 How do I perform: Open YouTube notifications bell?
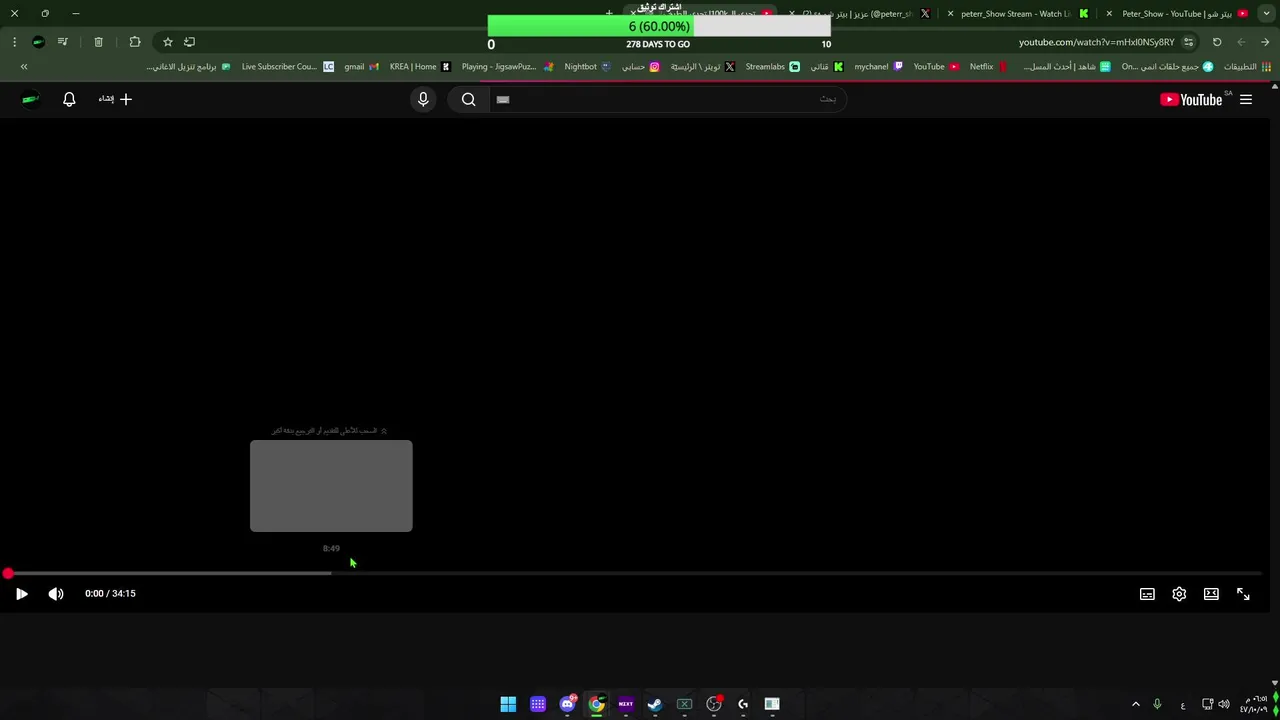[x=69, y=99]
